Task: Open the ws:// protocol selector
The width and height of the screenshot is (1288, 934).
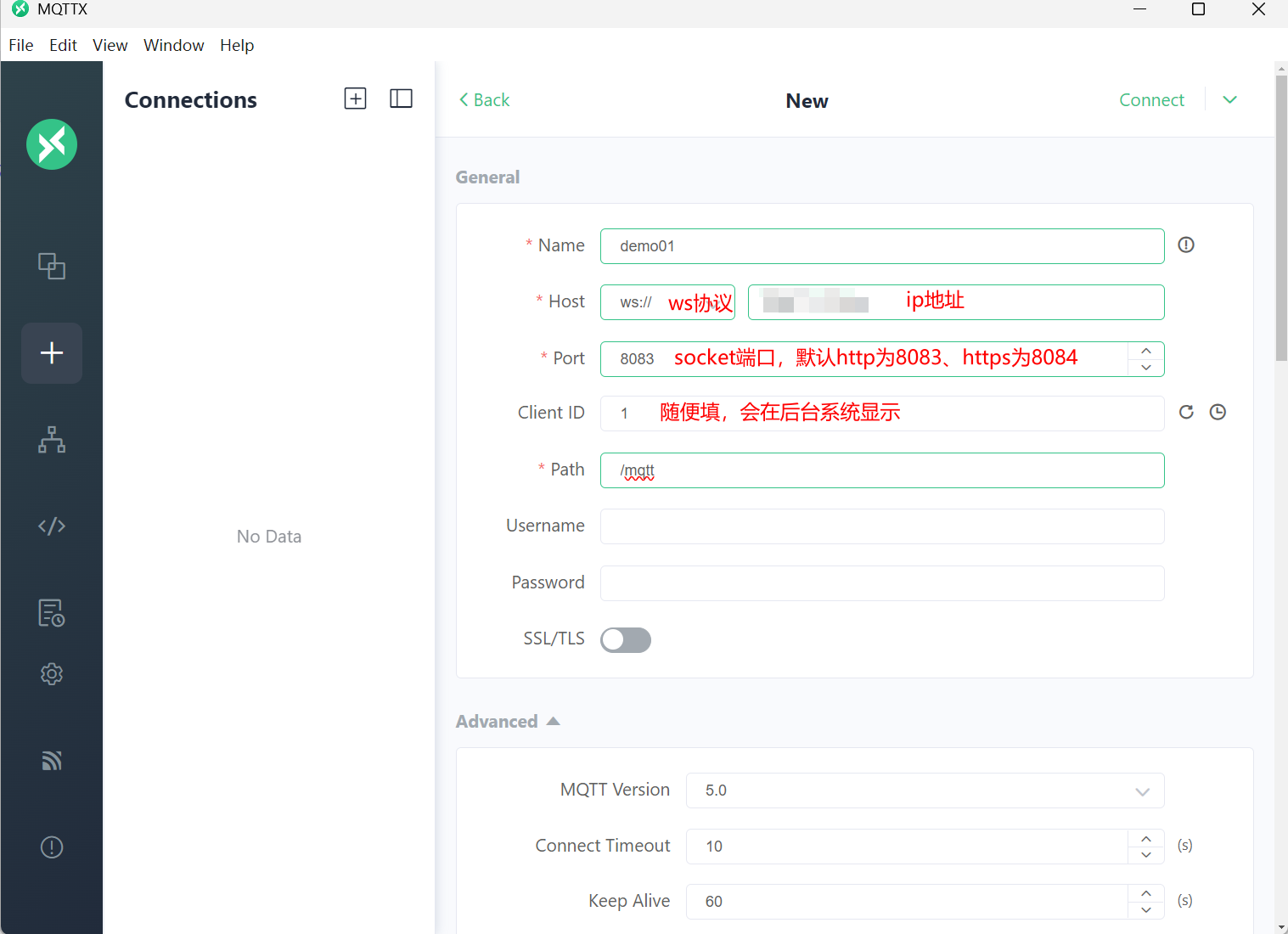Action: (x=667, y=302)
